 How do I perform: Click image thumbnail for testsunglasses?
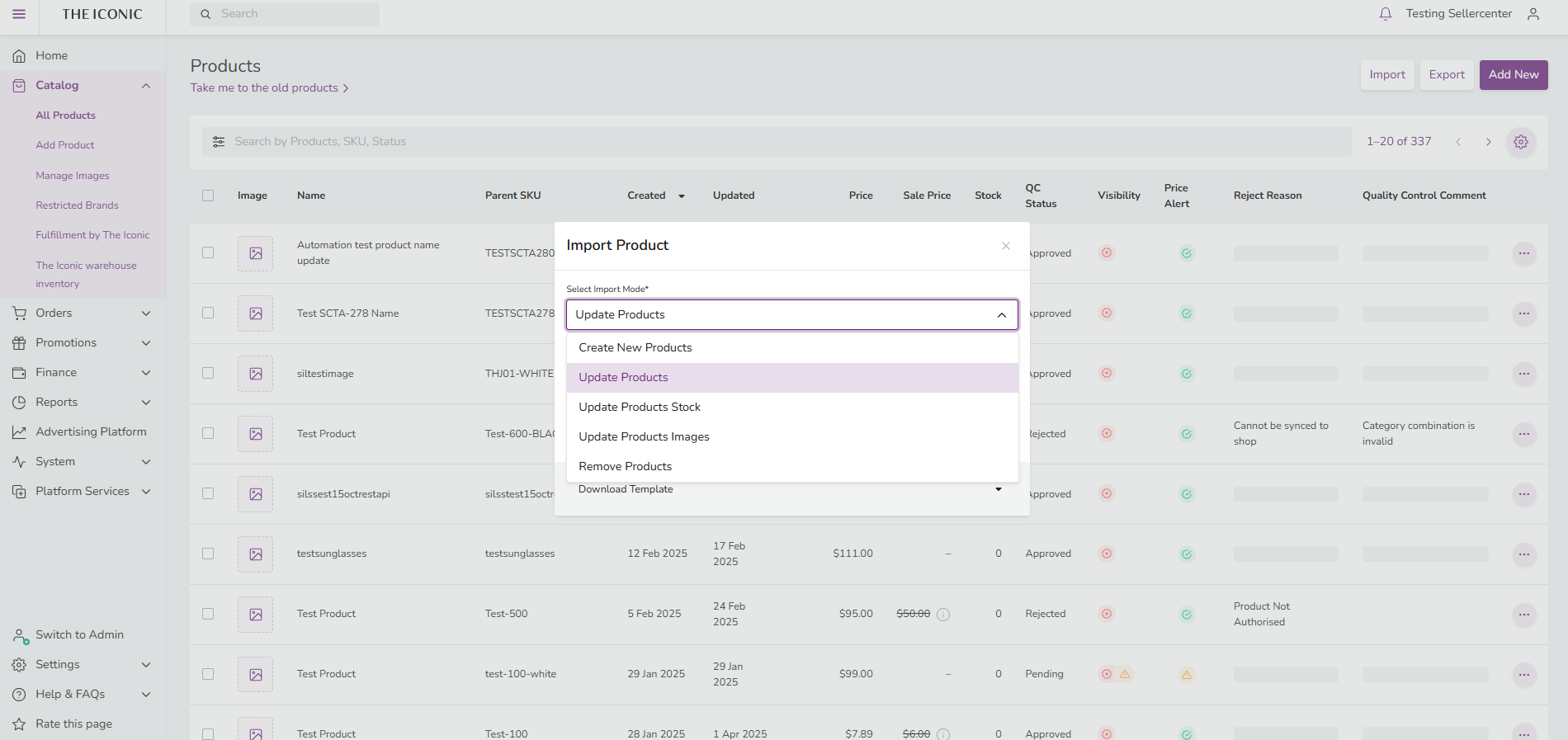256,554
